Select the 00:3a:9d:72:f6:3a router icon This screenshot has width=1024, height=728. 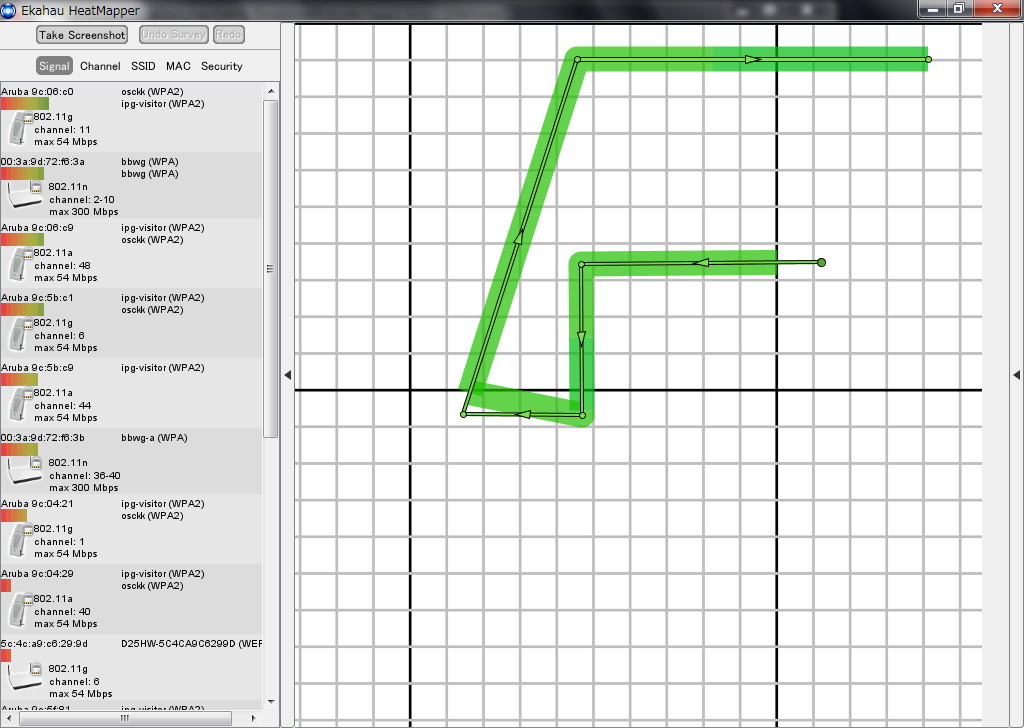coord(24,195)
